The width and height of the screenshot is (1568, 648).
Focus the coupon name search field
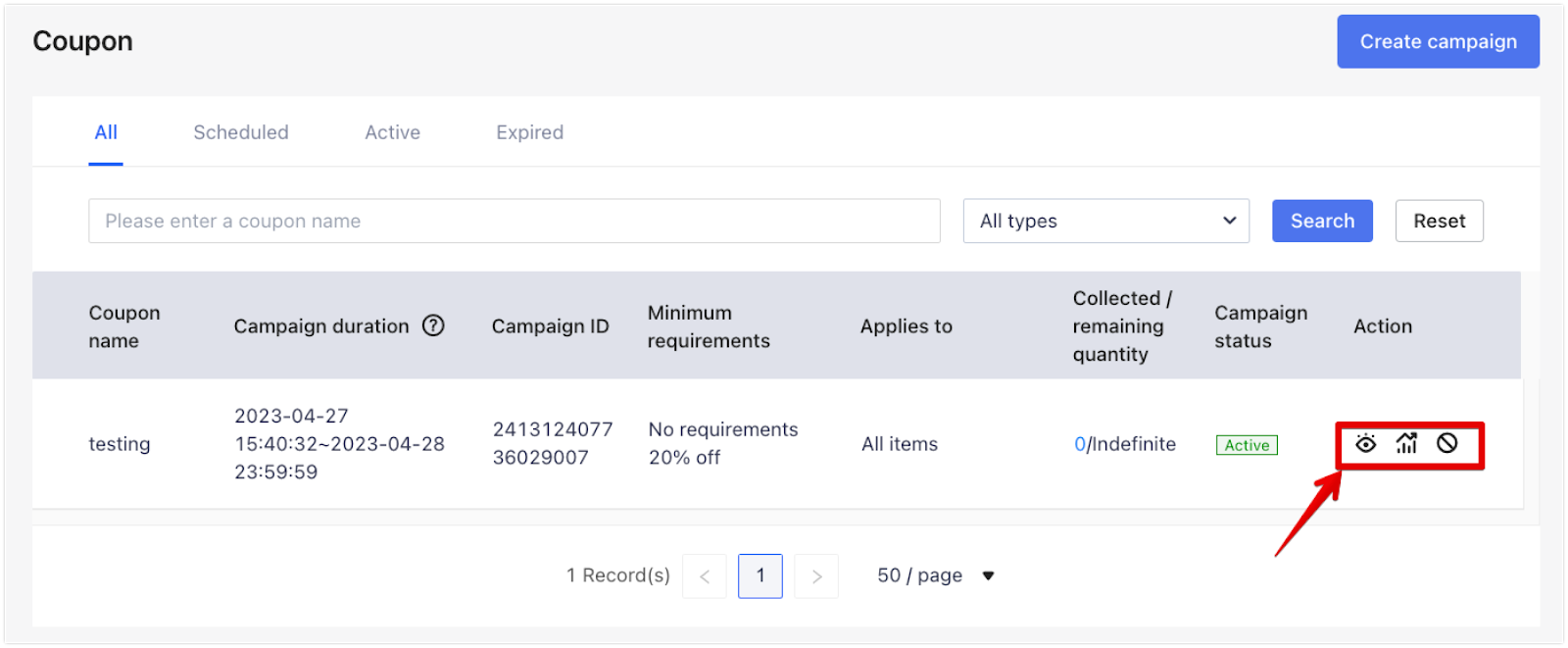click(514, 222)
